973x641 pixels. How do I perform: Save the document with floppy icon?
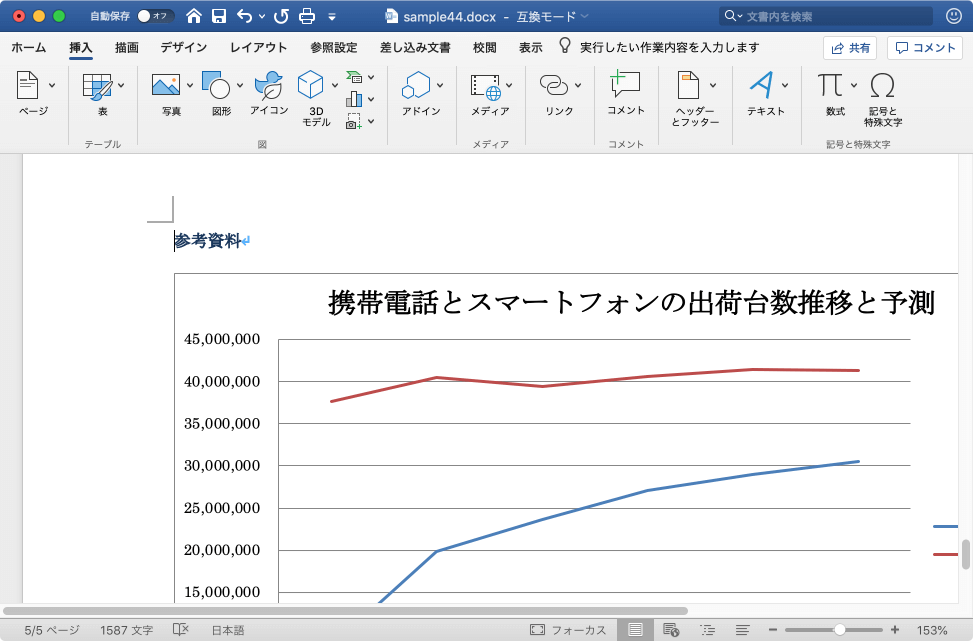pos(218,16)
